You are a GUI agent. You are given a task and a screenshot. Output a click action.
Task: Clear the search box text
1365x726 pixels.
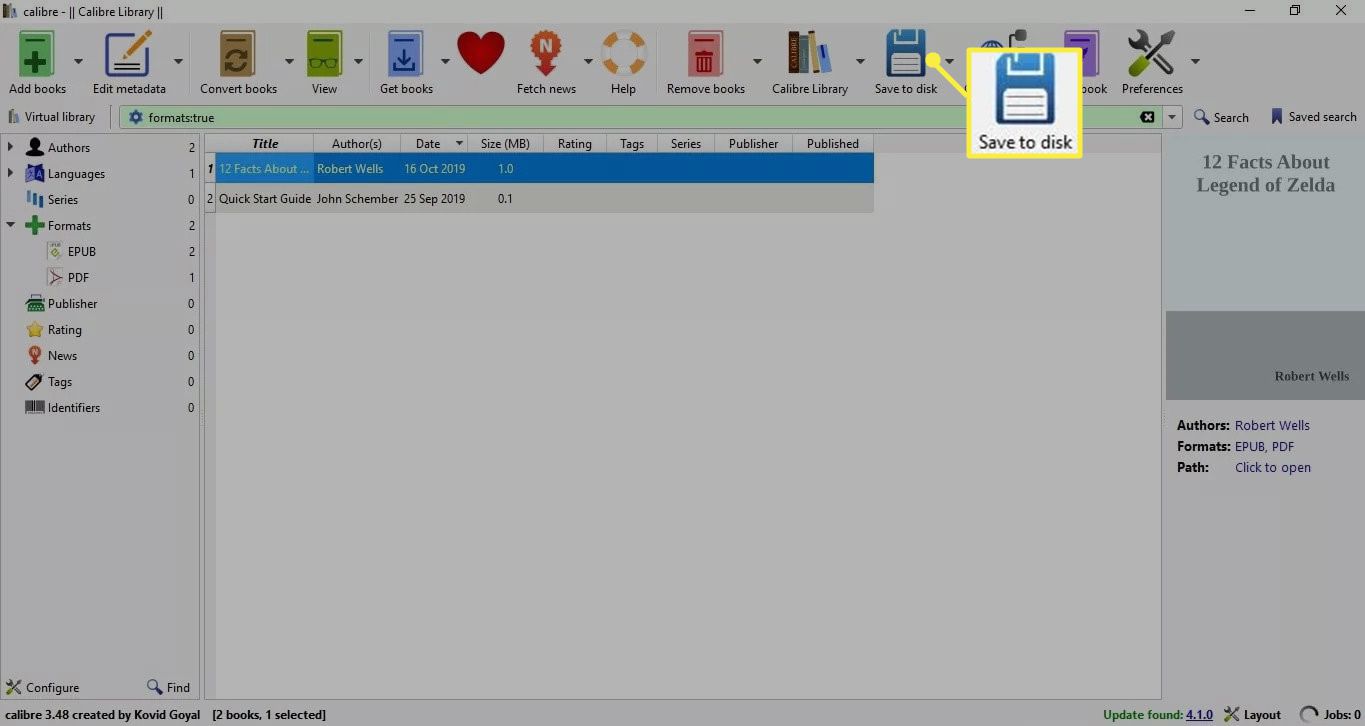pyautogui.click(x=1148, y=117)
